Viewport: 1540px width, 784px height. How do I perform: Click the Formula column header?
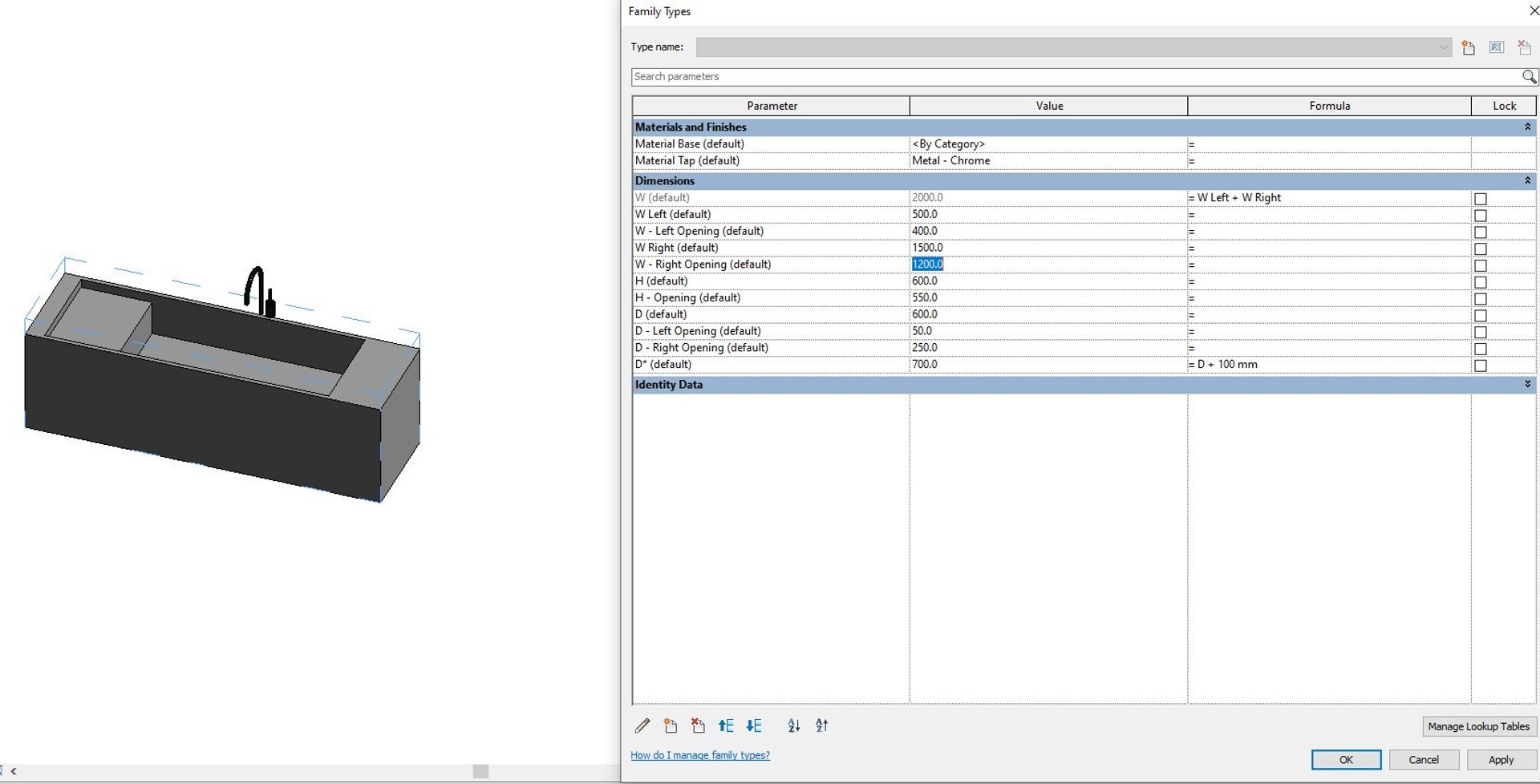point(1330,106)
